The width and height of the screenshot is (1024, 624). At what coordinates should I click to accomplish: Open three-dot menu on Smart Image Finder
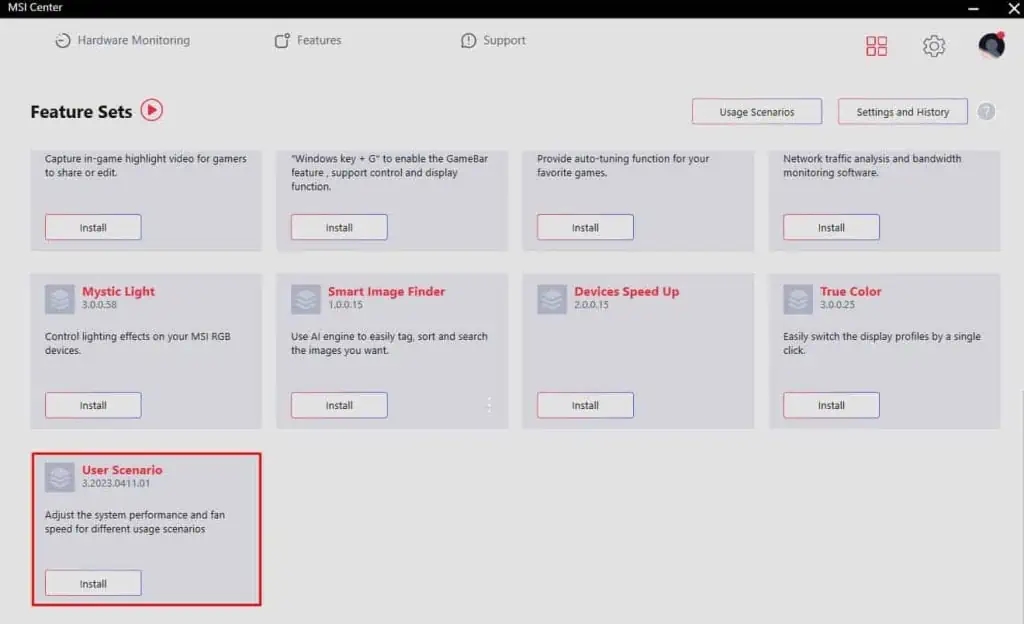[x=489, y=405]
